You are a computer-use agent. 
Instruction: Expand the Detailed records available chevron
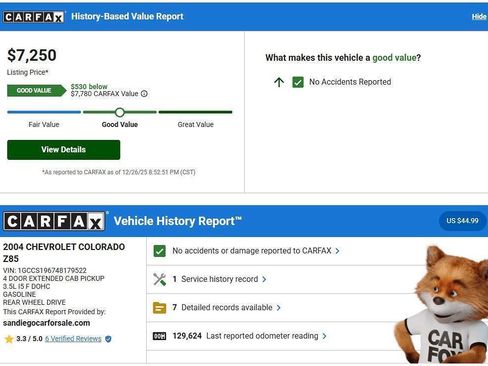tap(278, 308)
